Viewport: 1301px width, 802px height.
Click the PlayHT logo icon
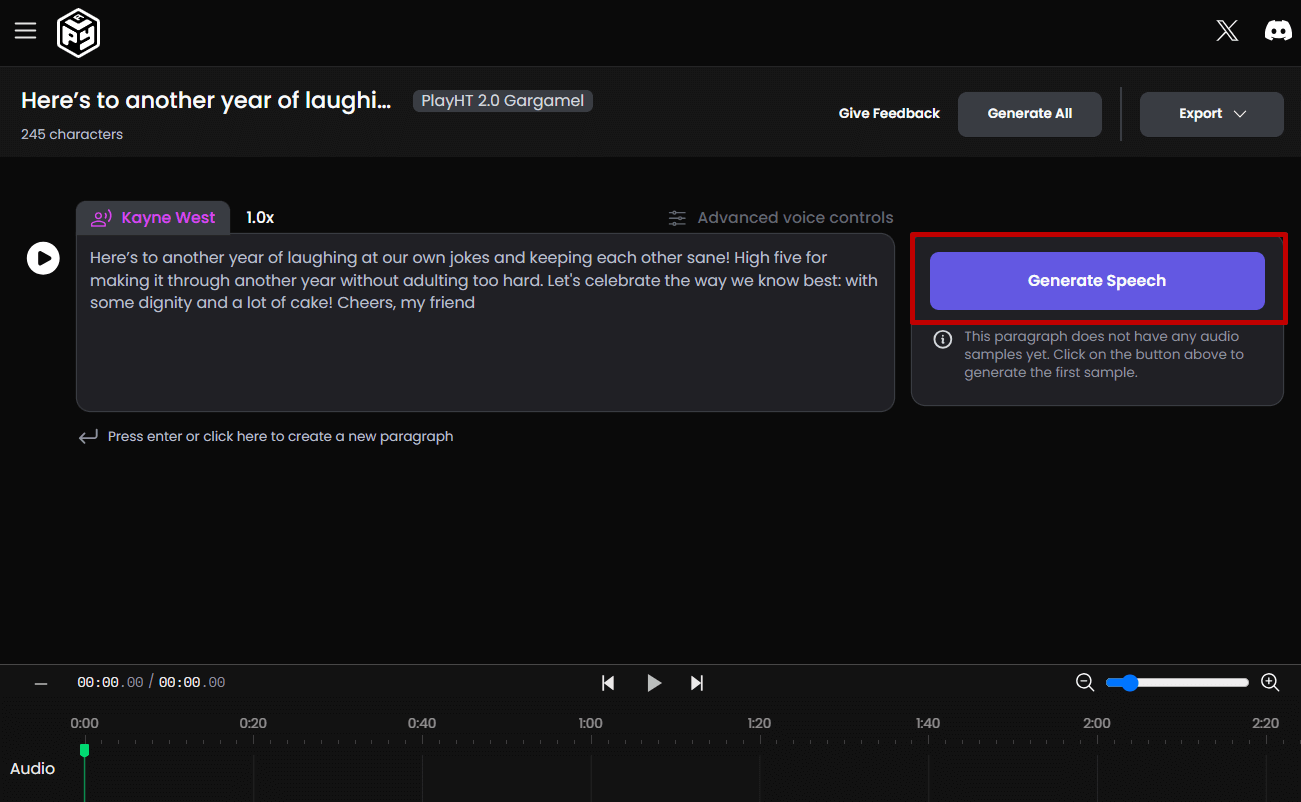click(78, 33)
